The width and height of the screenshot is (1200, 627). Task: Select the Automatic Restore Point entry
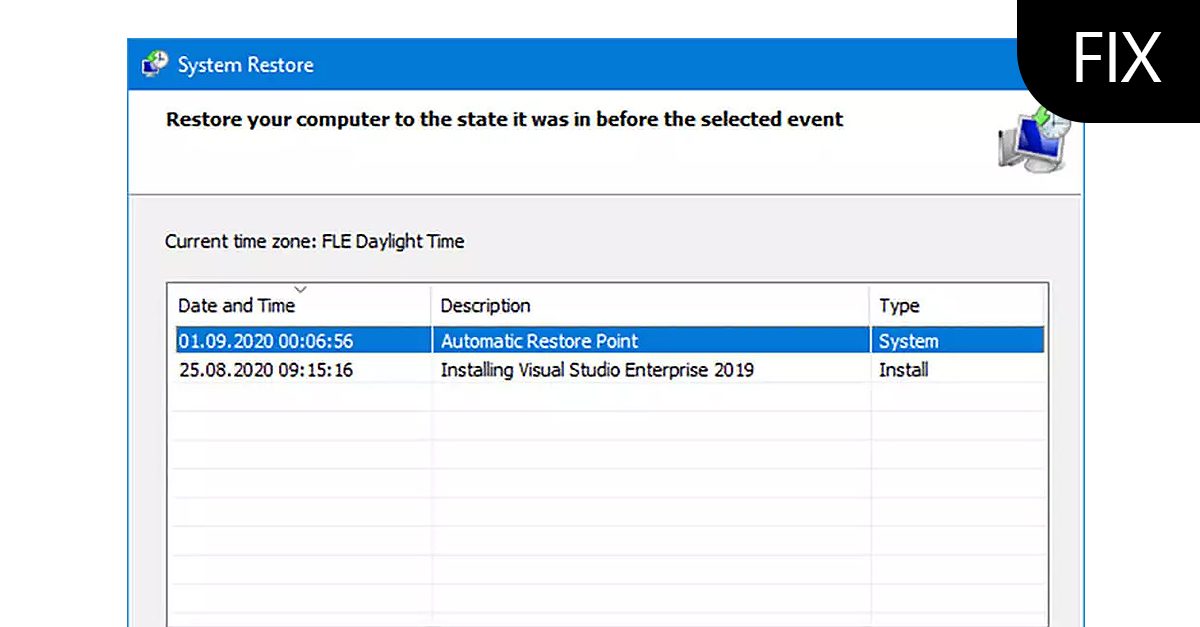(500, 340)
